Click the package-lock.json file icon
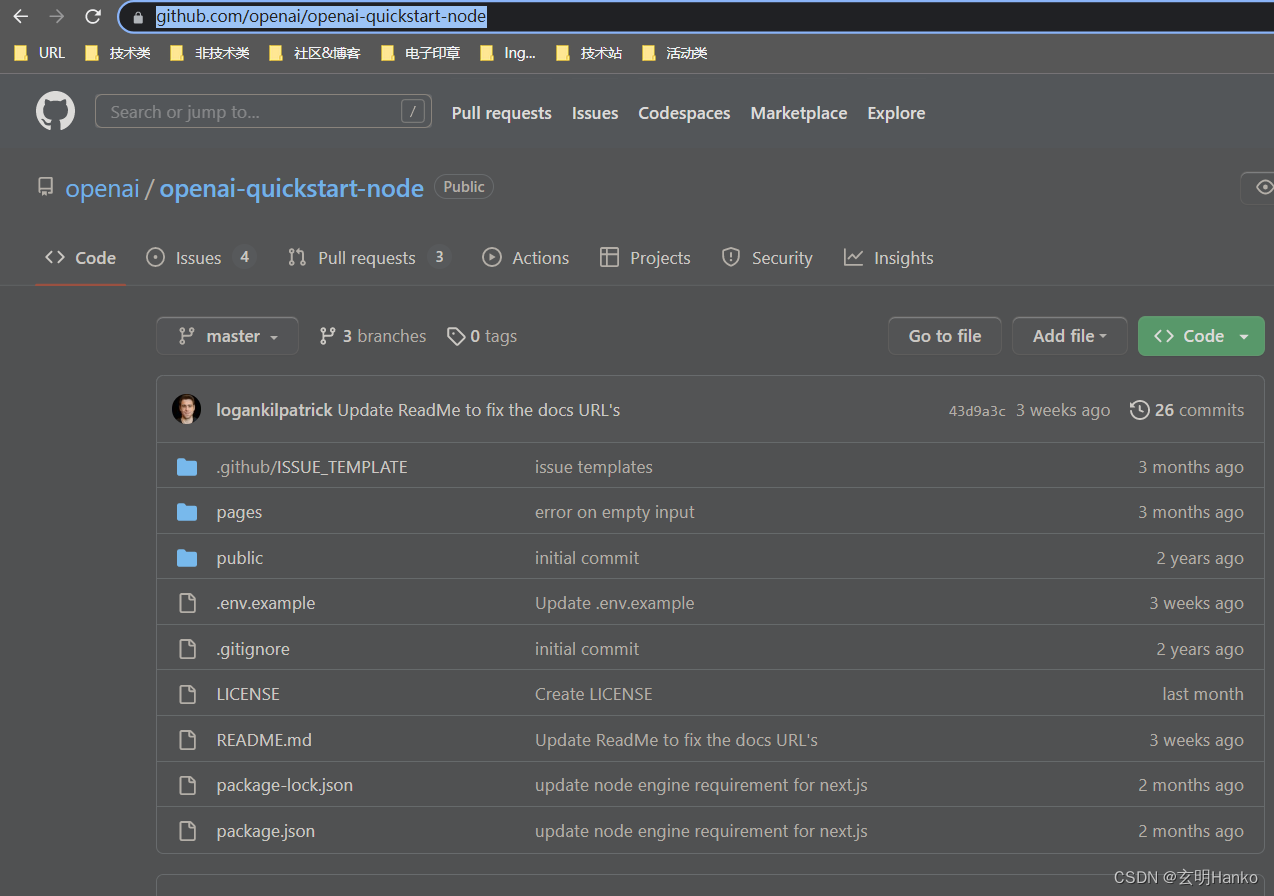This screenshot has width=1274, height=896. tap(187, 785)
